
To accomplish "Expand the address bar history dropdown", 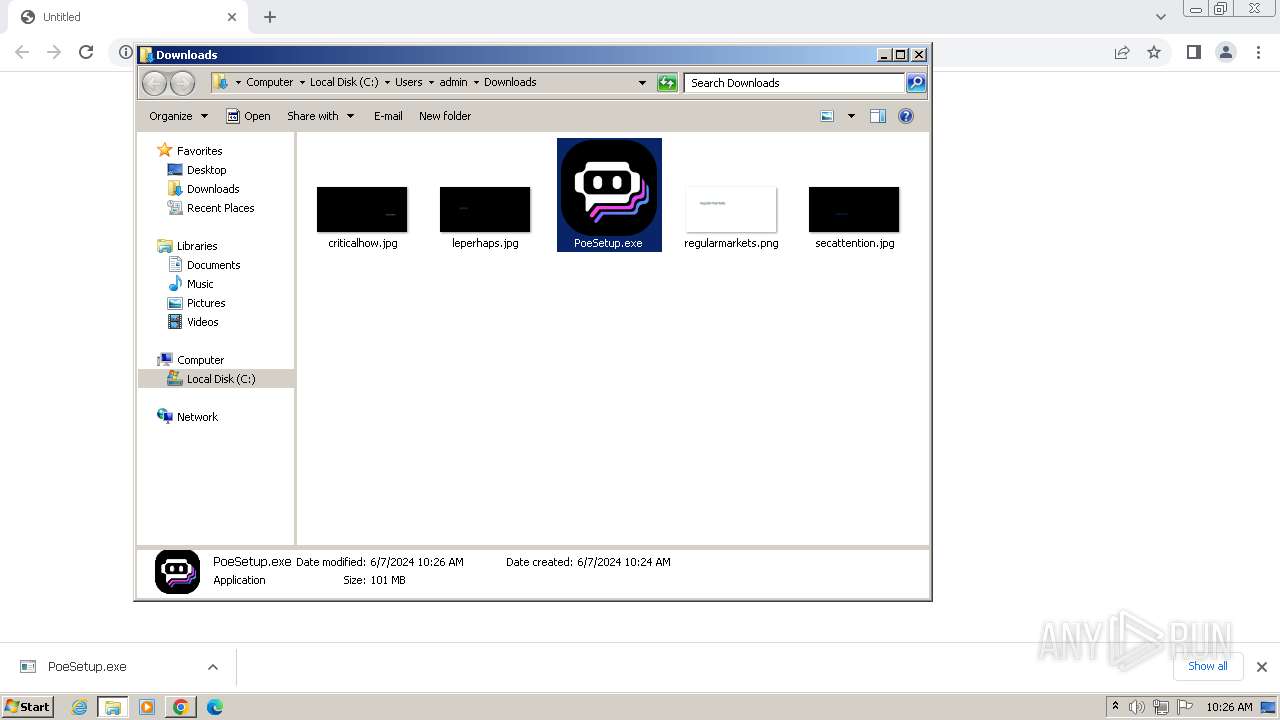I will 642,83.
